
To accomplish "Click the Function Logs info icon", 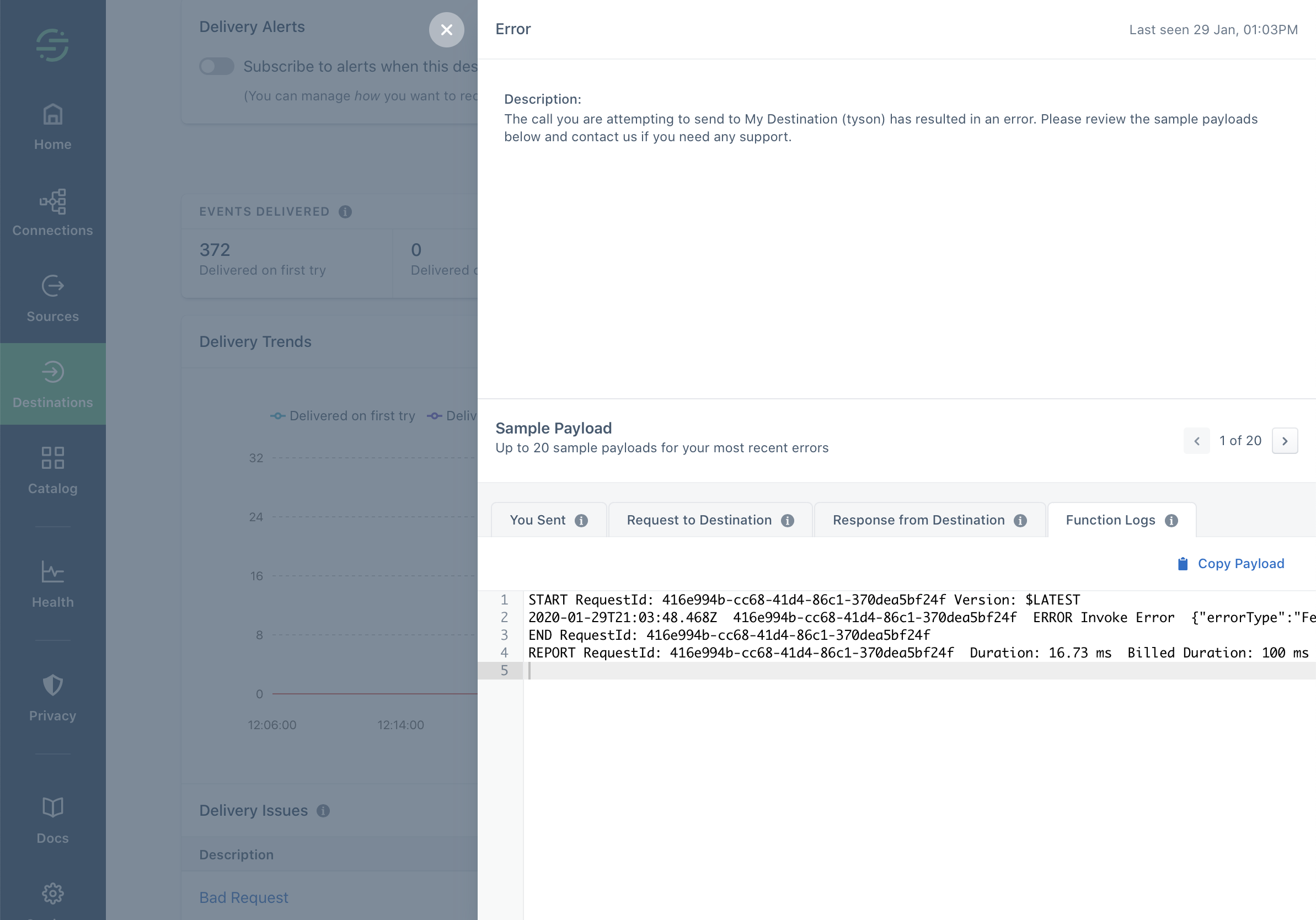I will (1171, 521).
